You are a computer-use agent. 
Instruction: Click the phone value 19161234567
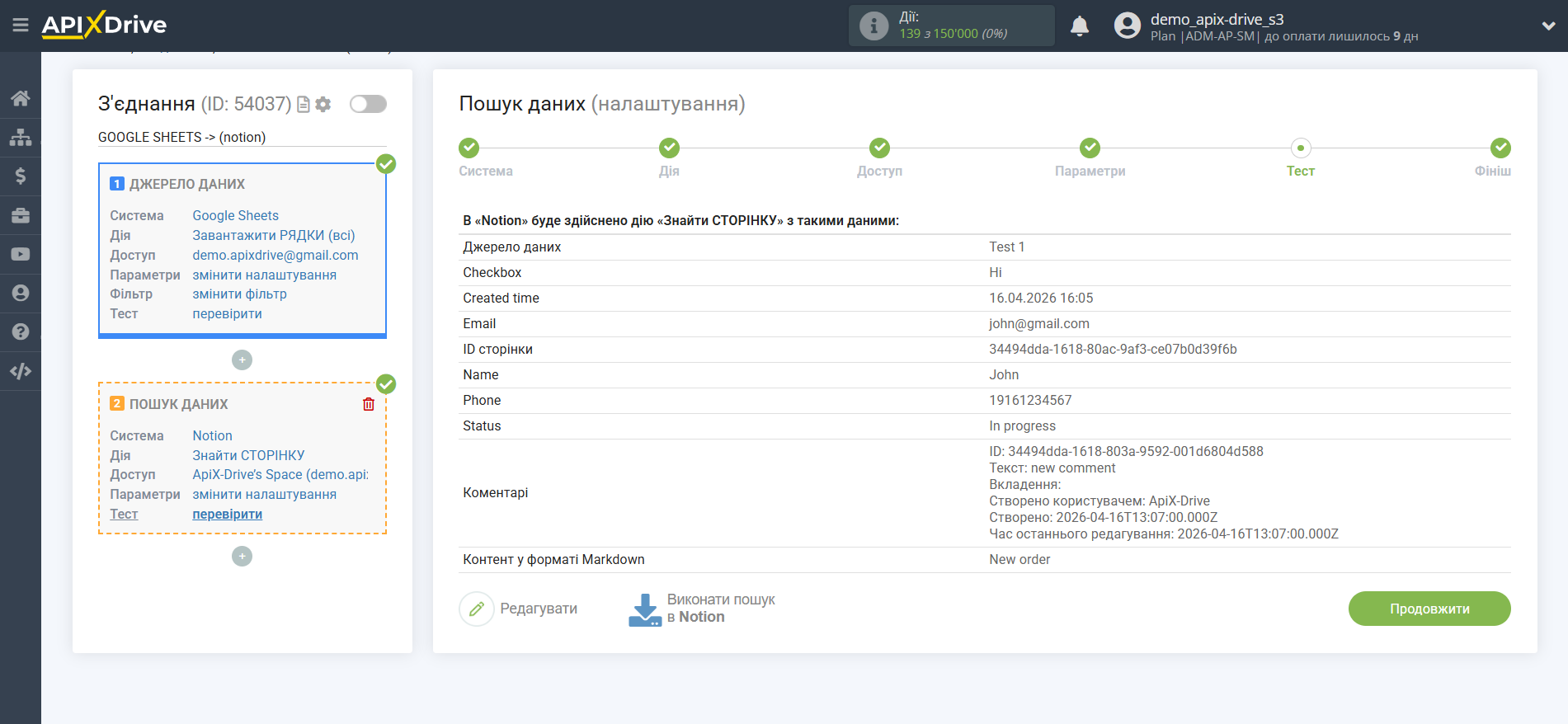pos(1030,400)
